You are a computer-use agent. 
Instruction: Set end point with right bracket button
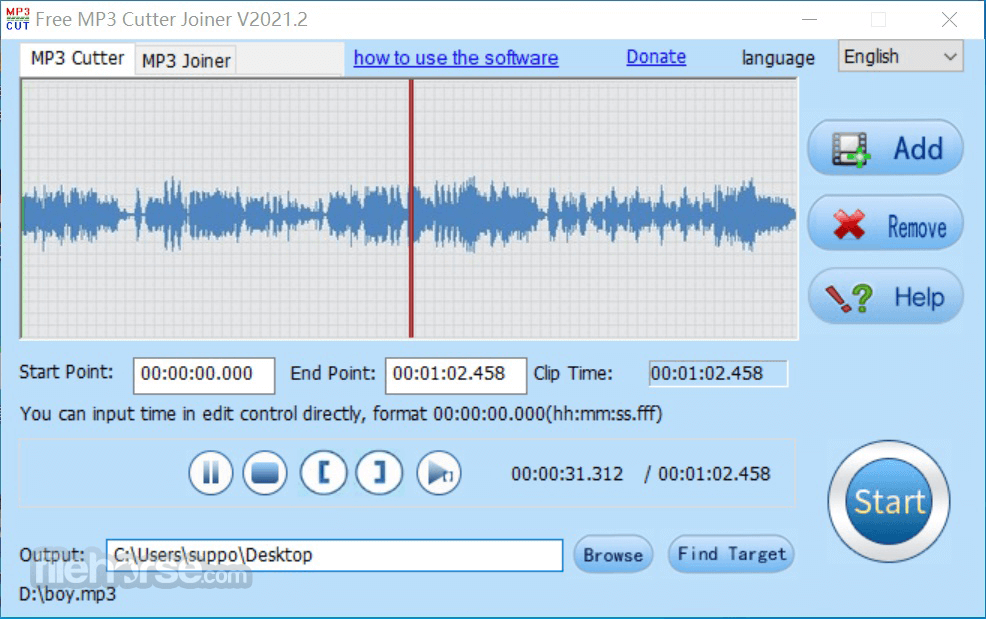pyautogui.click(x=379, y=473)
